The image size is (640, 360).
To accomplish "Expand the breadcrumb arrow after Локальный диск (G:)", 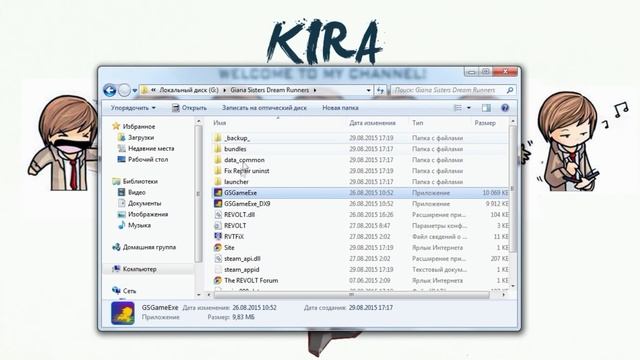I will pyautogui.click(x=224, y=90).
